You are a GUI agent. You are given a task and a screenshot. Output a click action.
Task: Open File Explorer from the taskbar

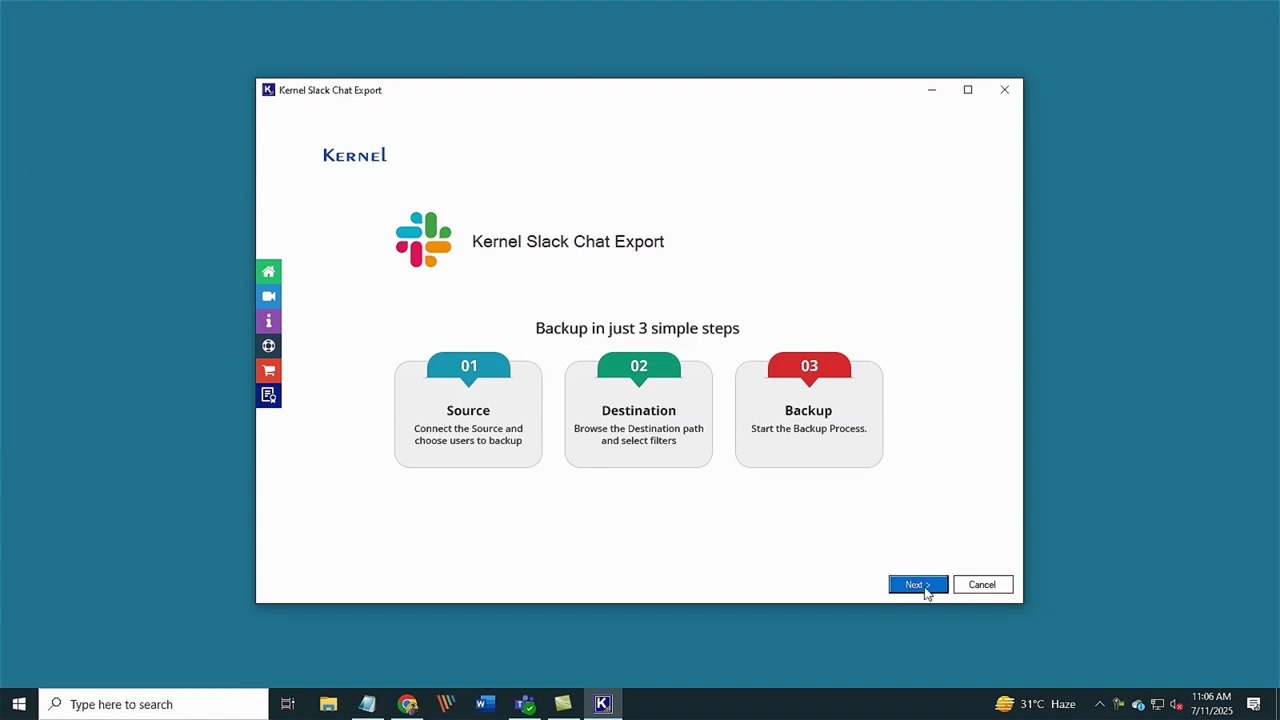(328, 704)
